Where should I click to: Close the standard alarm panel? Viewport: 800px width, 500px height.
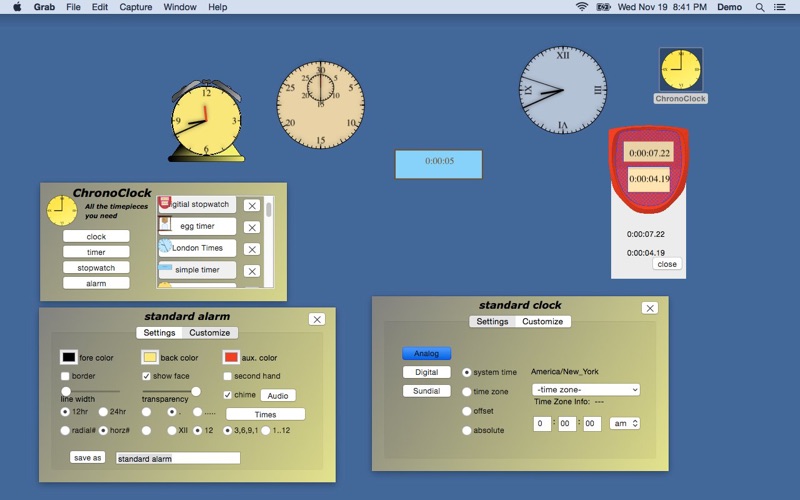tap(317, 319)
